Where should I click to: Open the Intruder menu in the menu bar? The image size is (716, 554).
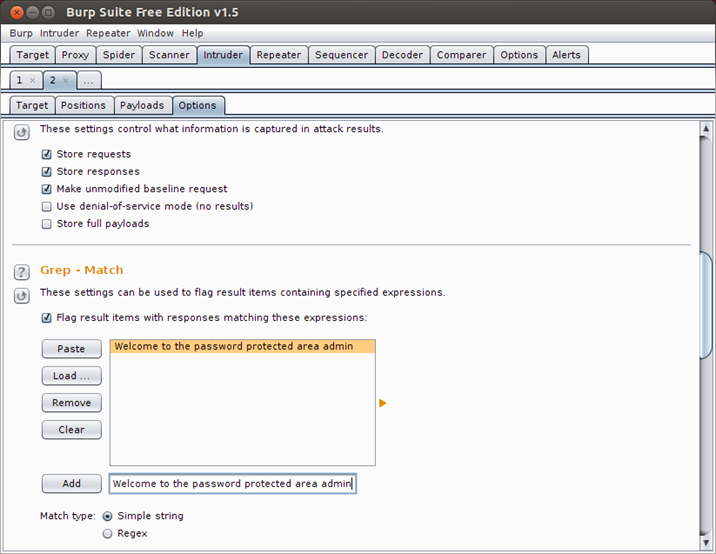59,33
